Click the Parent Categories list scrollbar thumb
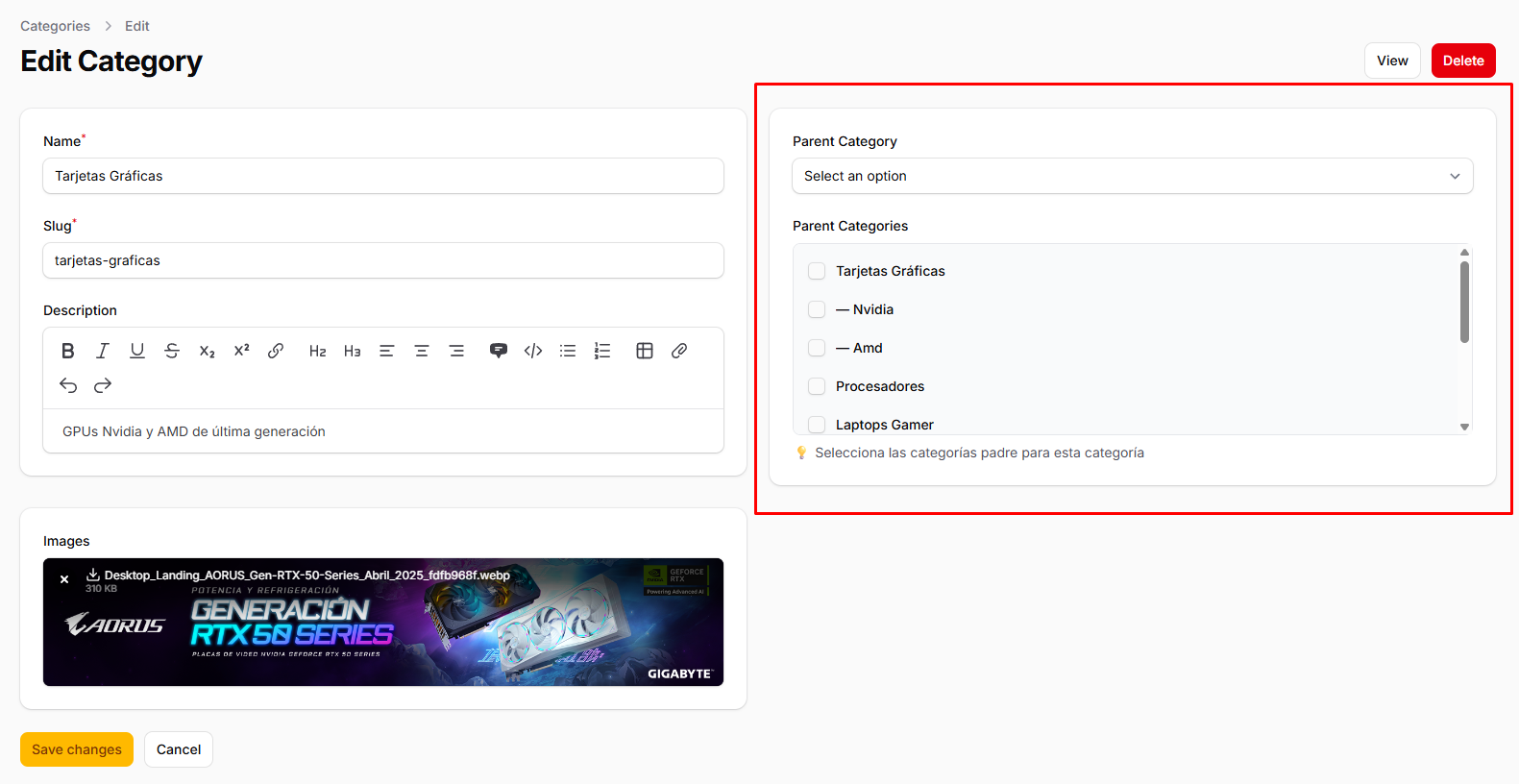This screenshot has height=784, width=1519. pyautogui.click(x=1464, y=302)
